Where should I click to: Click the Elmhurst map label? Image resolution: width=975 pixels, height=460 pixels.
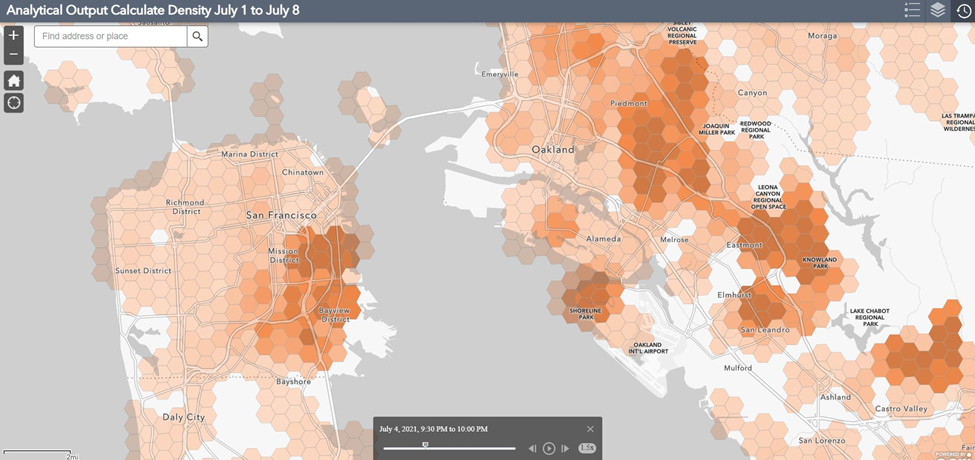tap(735, 294)
